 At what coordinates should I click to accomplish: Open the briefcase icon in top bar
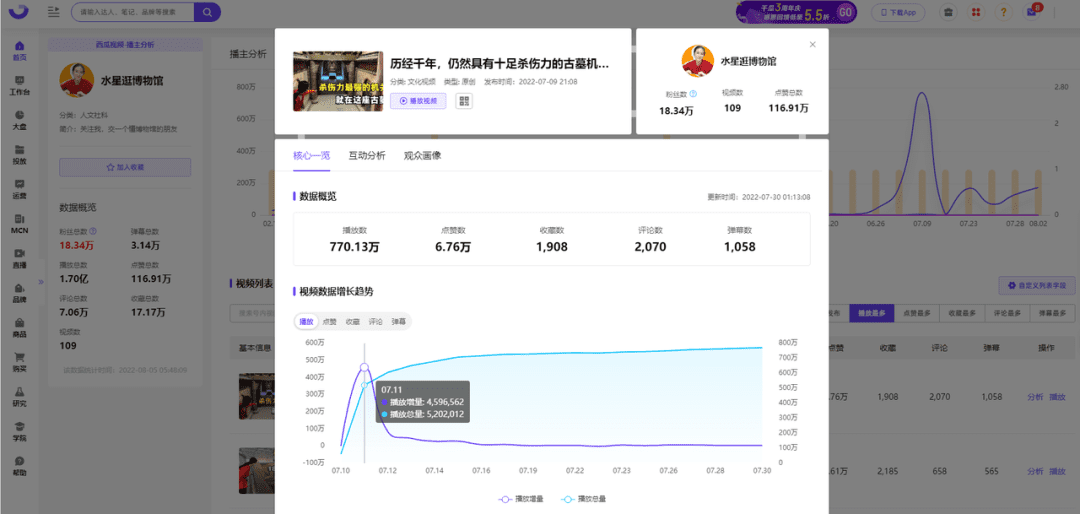click(x=948, y=12)
